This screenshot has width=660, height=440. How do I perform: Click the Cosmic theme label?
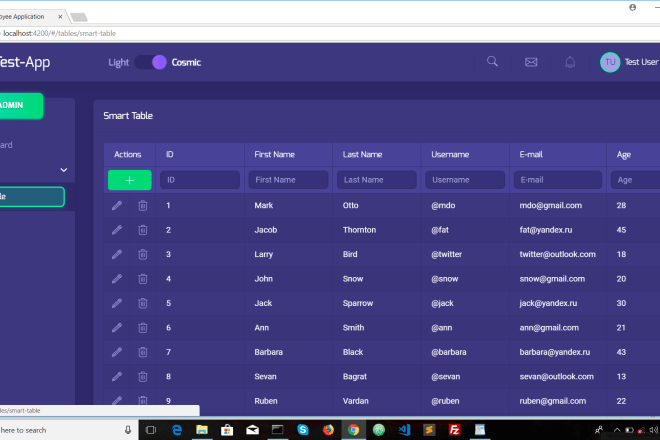[186, 62]
